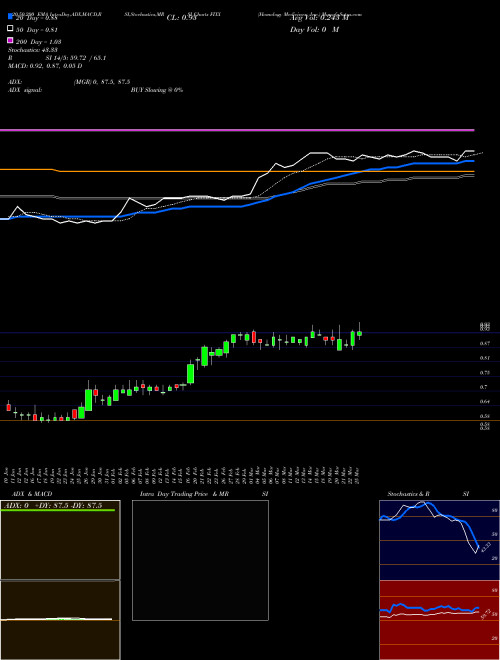Click the 'ADX signal:' label

tap(25, 90)
